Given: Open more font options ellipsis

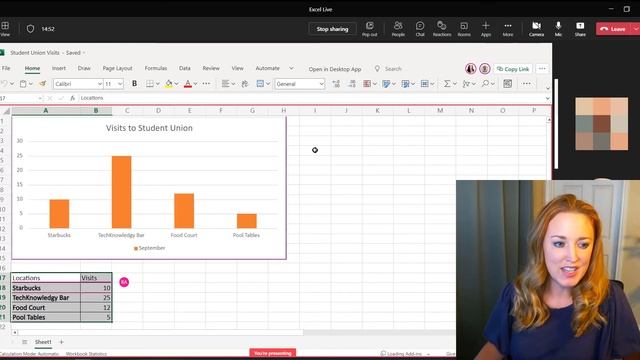Looking at the screenshot, I should point(206,84).
